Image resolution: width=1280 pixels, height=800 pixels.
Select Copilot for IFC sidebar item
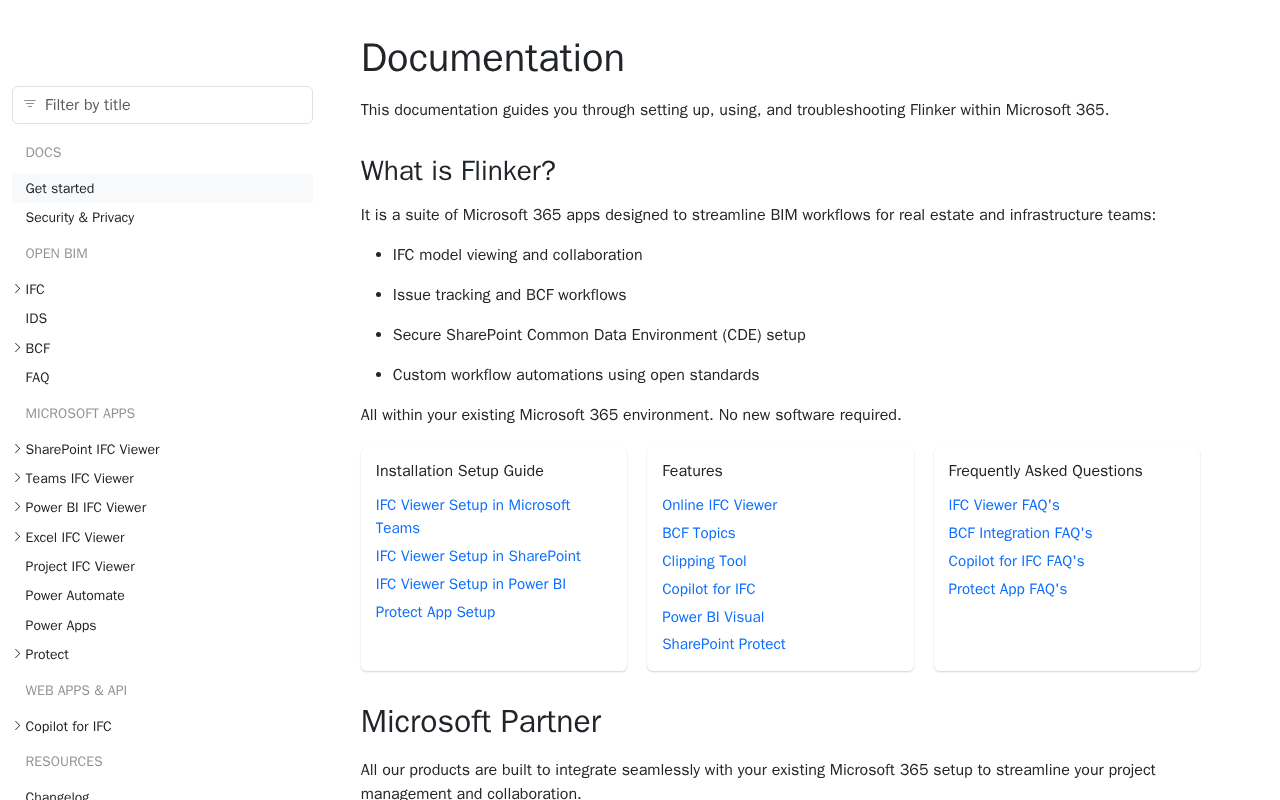pyautogui.click(x=68, y=727)
